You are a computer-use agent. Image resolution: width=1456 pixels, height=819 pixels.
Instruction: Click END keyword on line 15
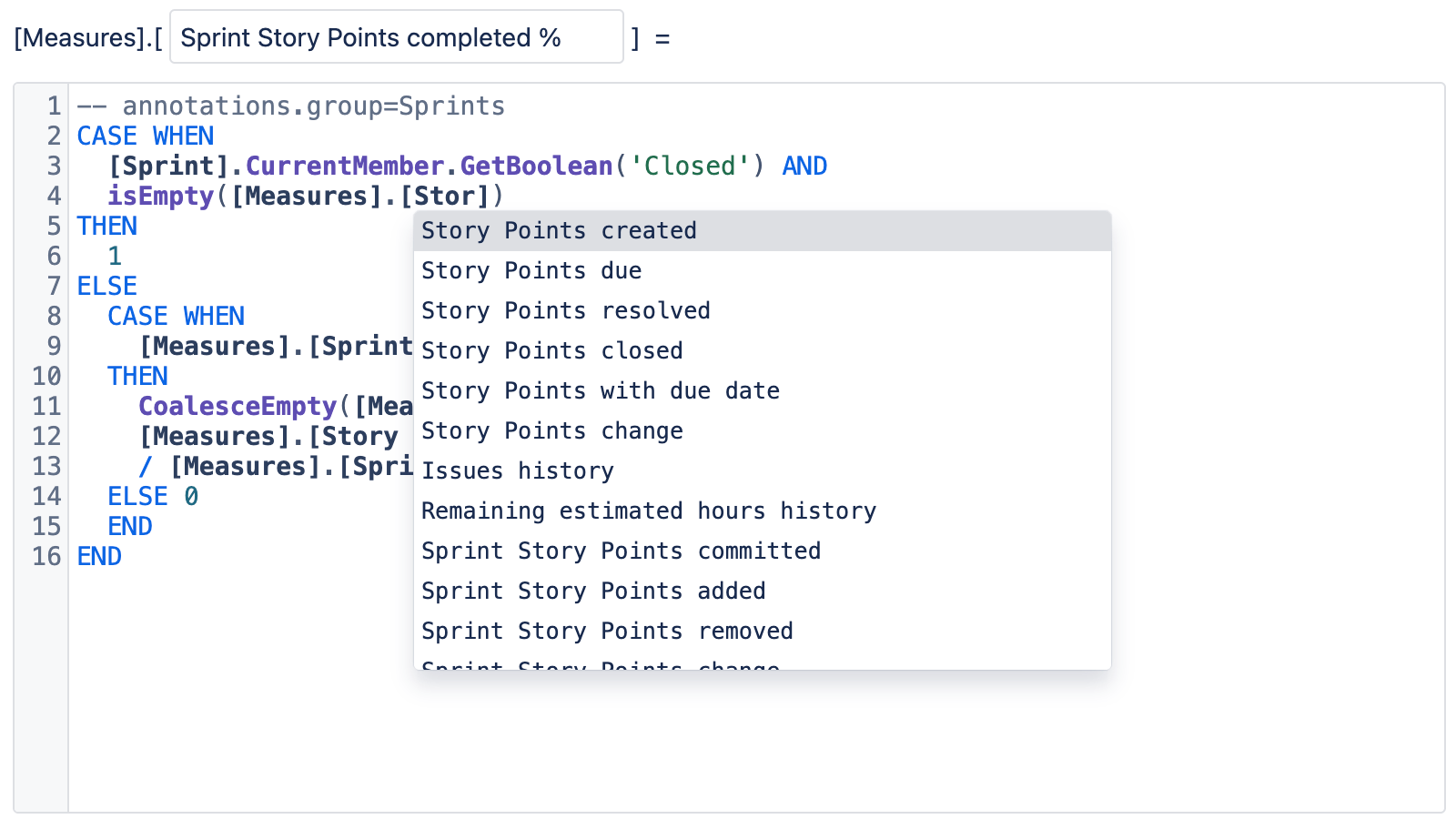pos(130,527)
